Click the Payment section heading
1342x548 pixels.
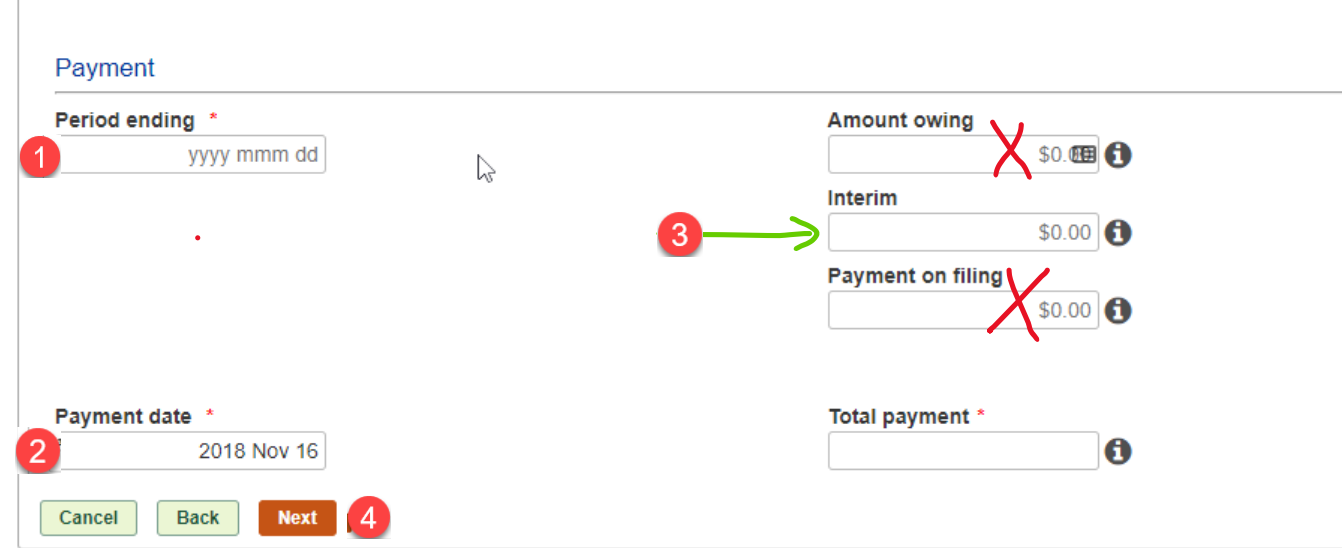click(105, 68)
